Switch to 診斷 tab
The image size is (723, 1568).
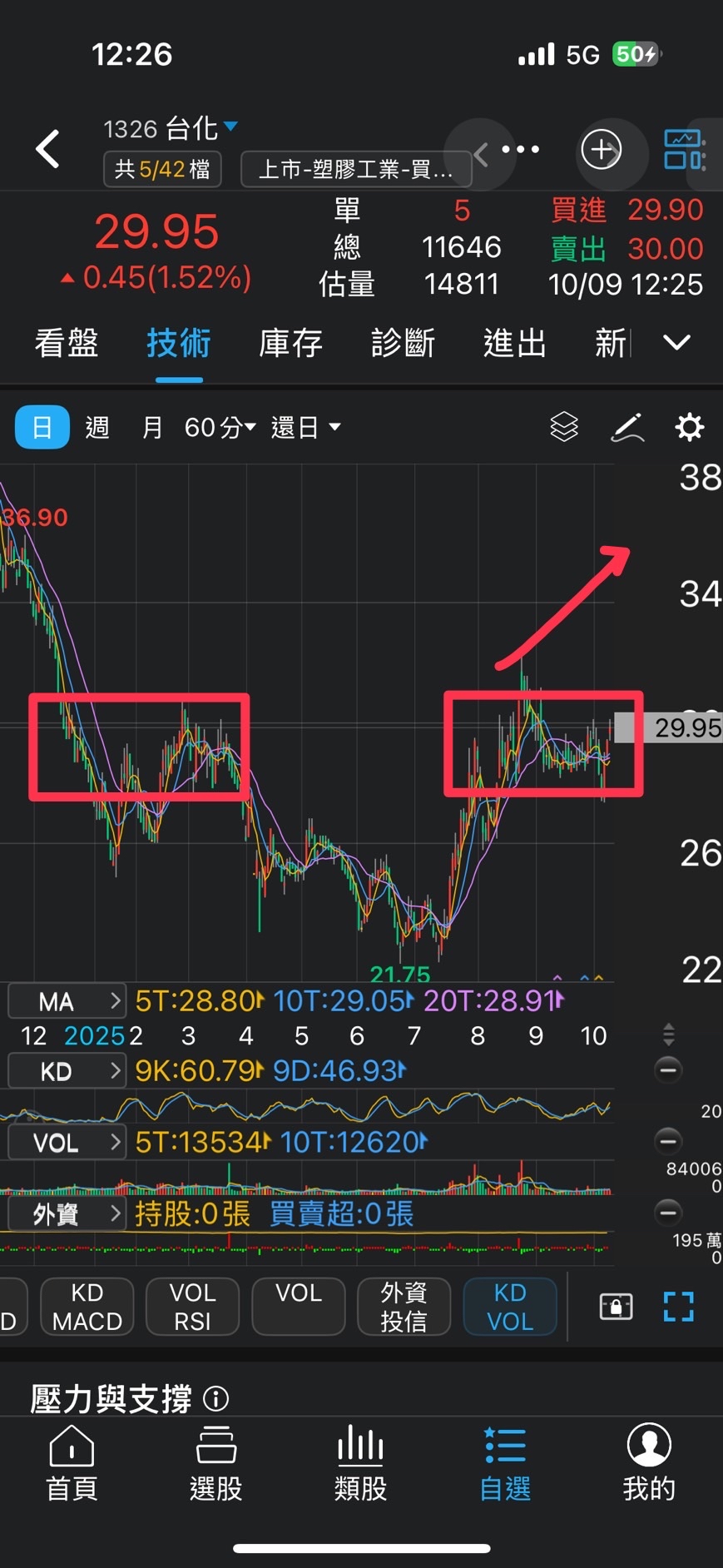(x=403, y=343)
